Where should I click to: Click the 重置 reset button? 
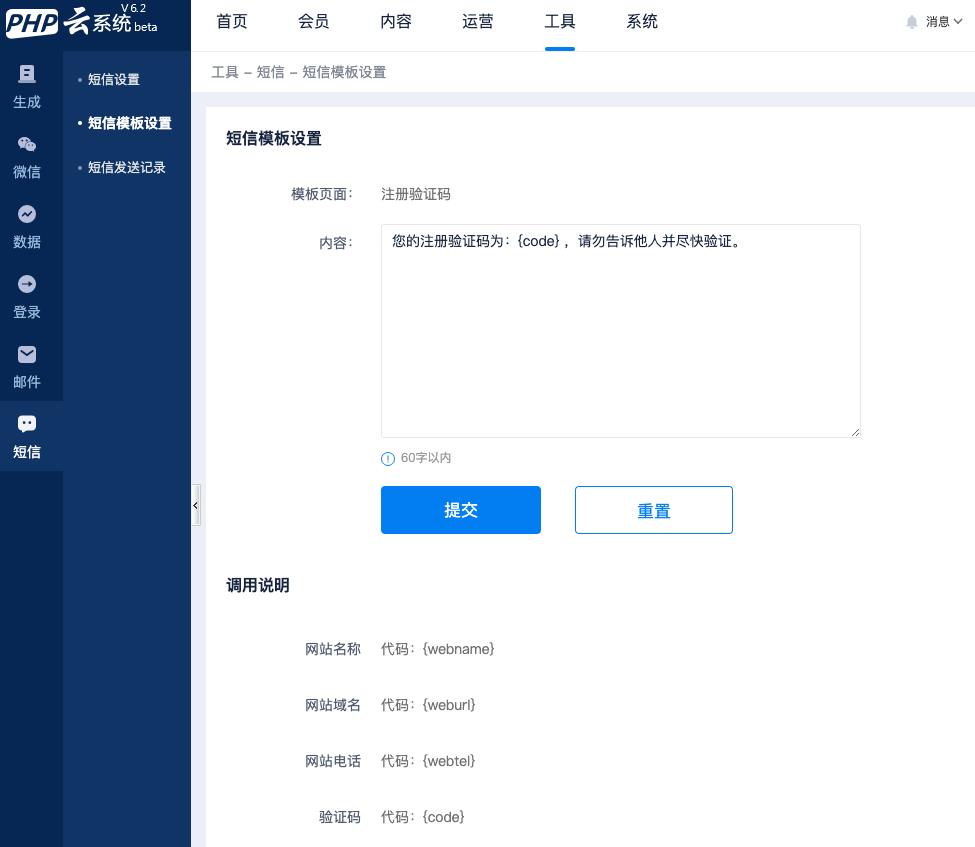click(x=654, y=510)
